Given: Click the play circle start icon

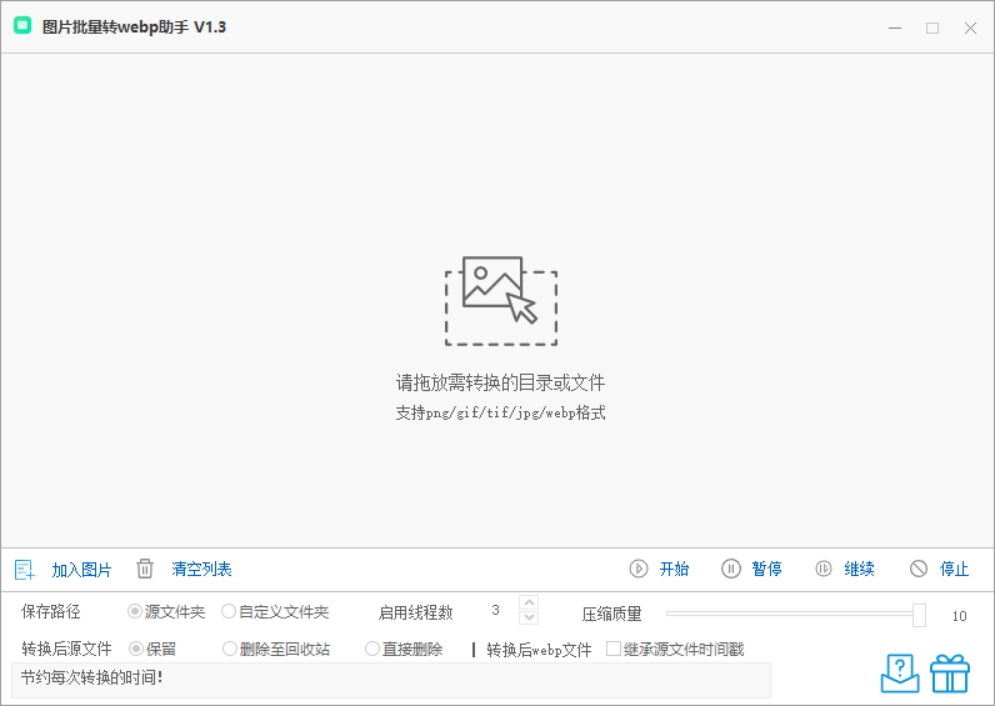Looking at the screenshot, I should [x=638, y=568].
